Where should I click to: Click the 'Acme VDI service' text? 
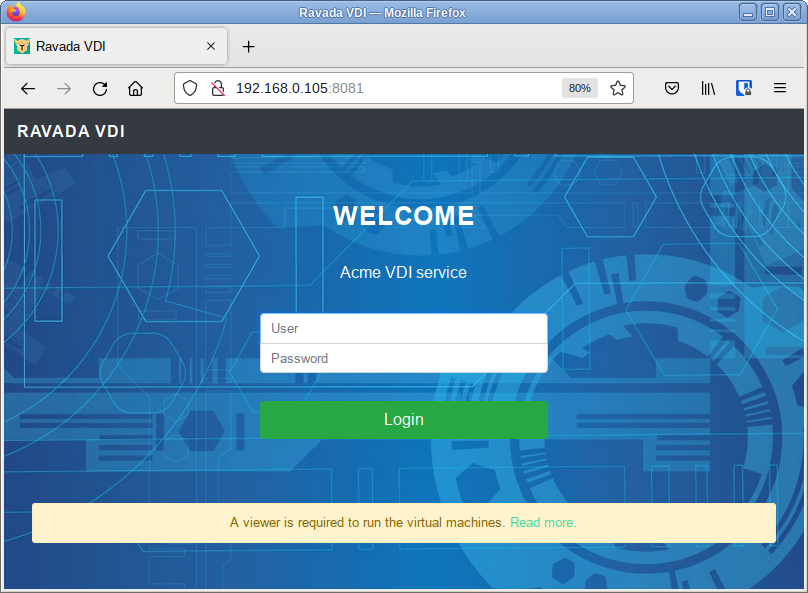point(403,272)
